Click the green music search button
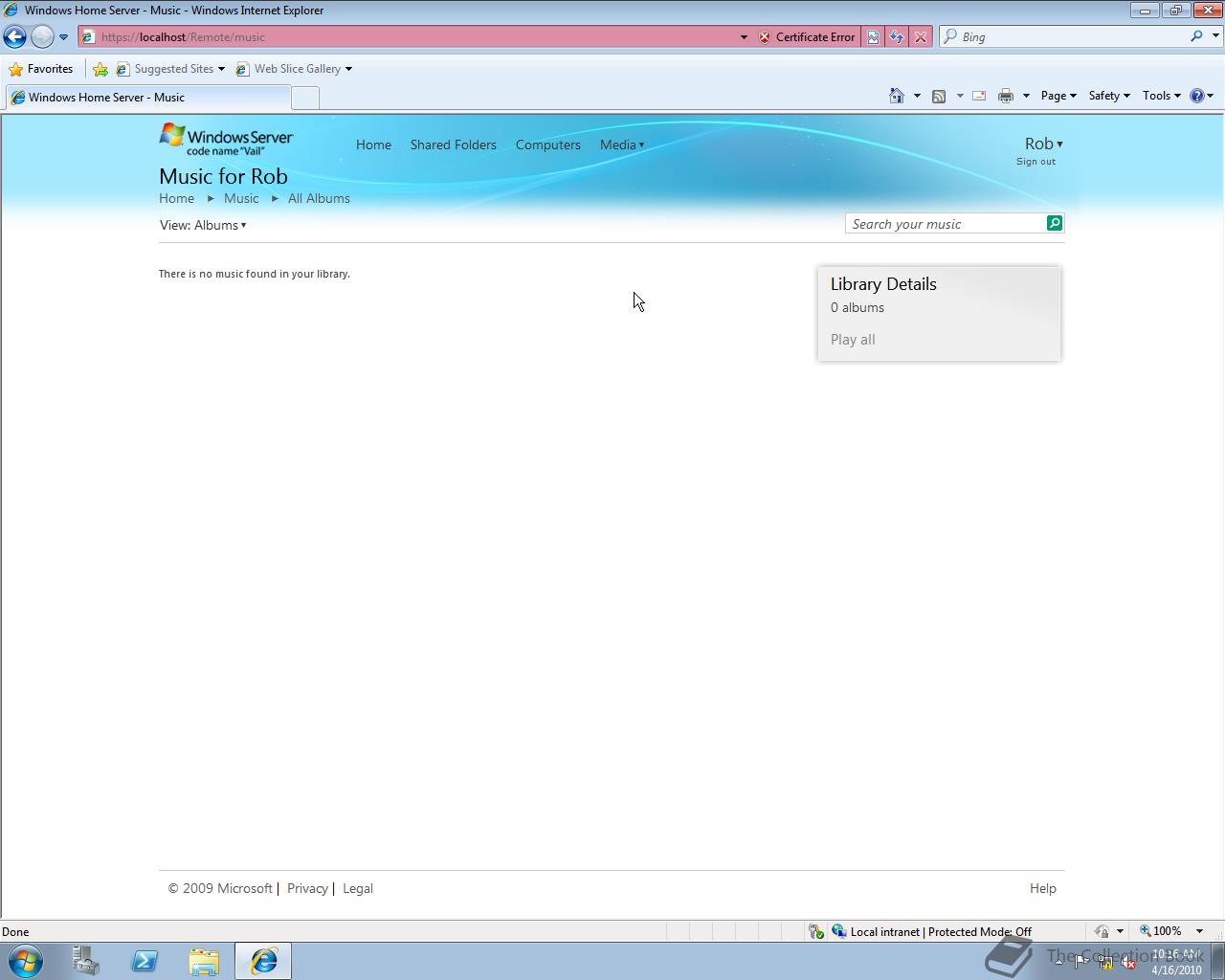This screenshot has width=1225, height=980. (1055, 223)
